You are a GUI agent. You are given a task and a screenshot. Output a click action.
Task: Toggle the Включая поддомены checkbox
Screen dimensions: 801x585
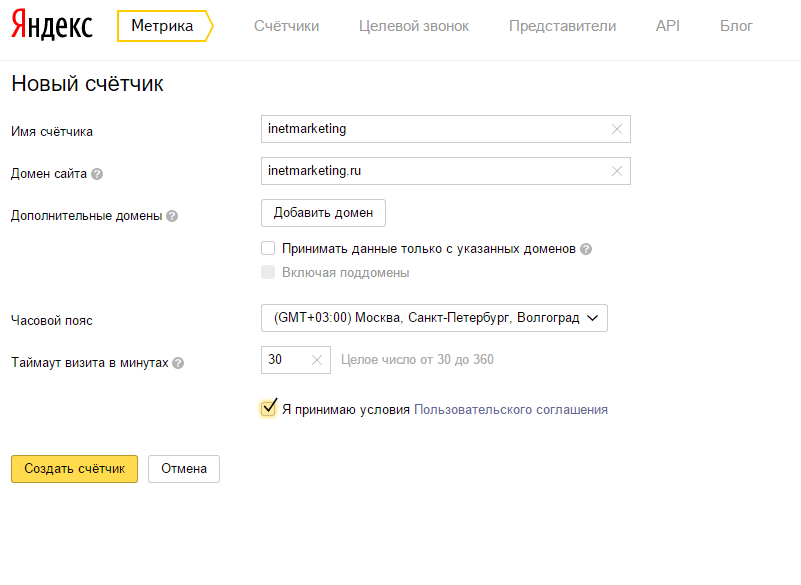[x=268, y=272]
